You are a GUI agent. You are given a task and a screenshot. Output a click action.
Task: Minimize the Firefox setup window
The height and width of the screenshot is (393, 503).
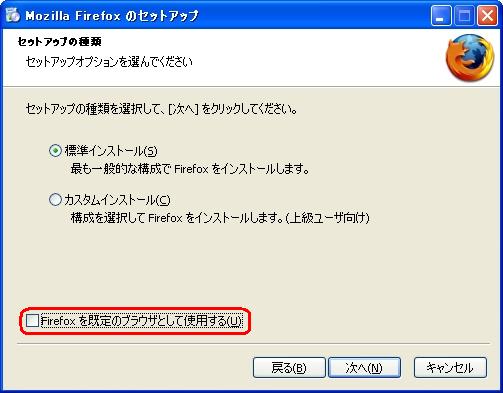pos(441,16)
